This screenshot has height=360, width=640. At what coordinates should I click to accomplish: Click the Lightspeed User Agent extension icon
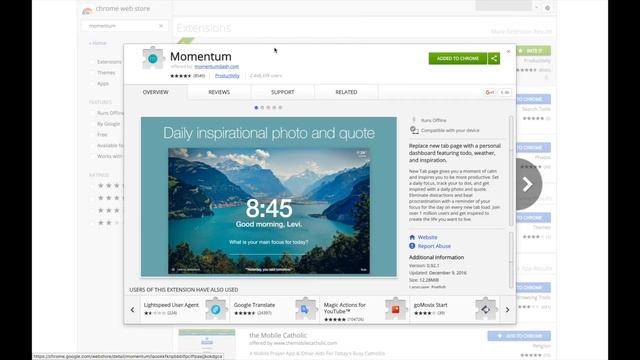point(216,309)
